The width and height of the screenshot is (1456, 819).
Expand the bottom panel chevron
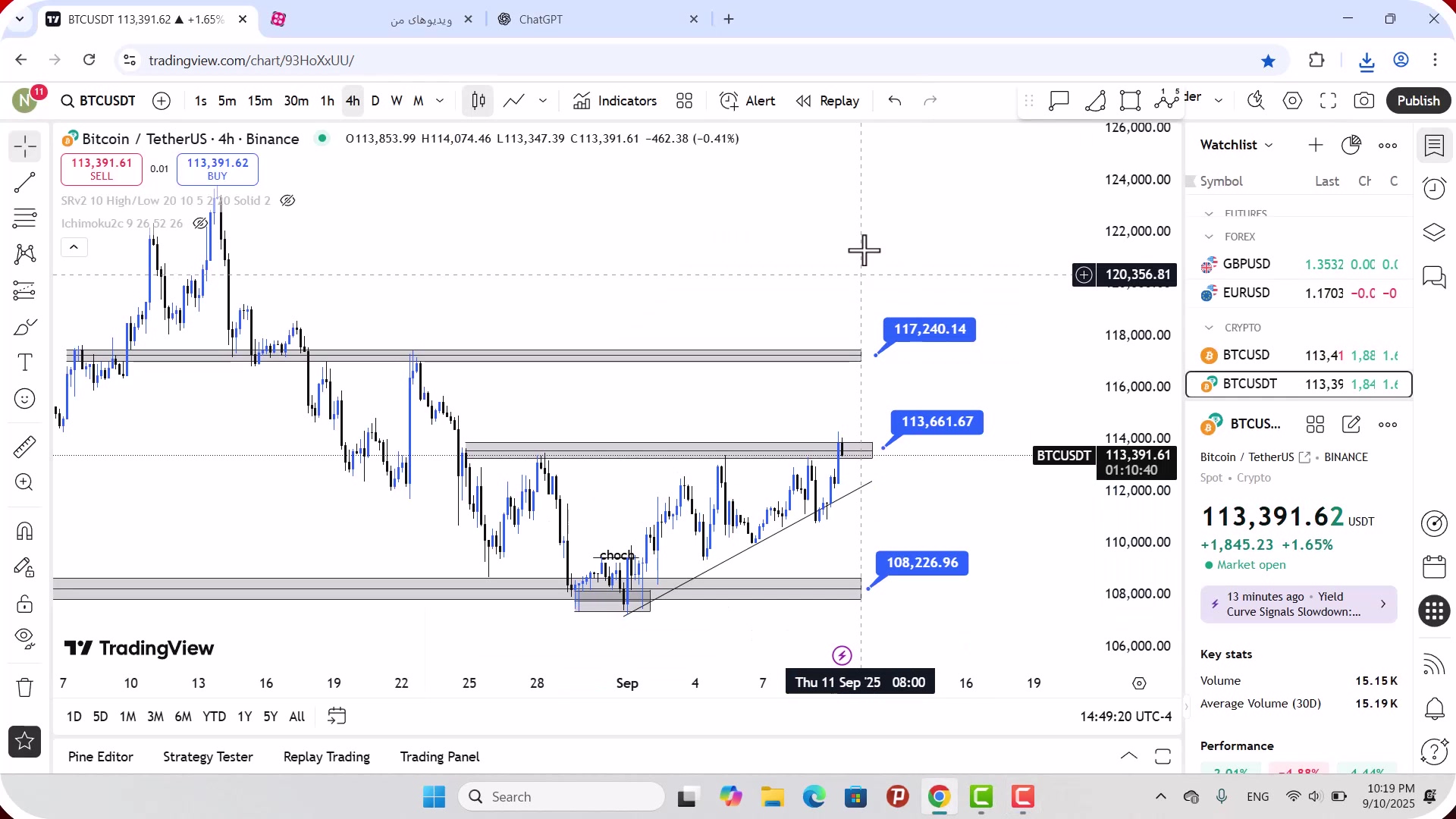coord(1129,756)
